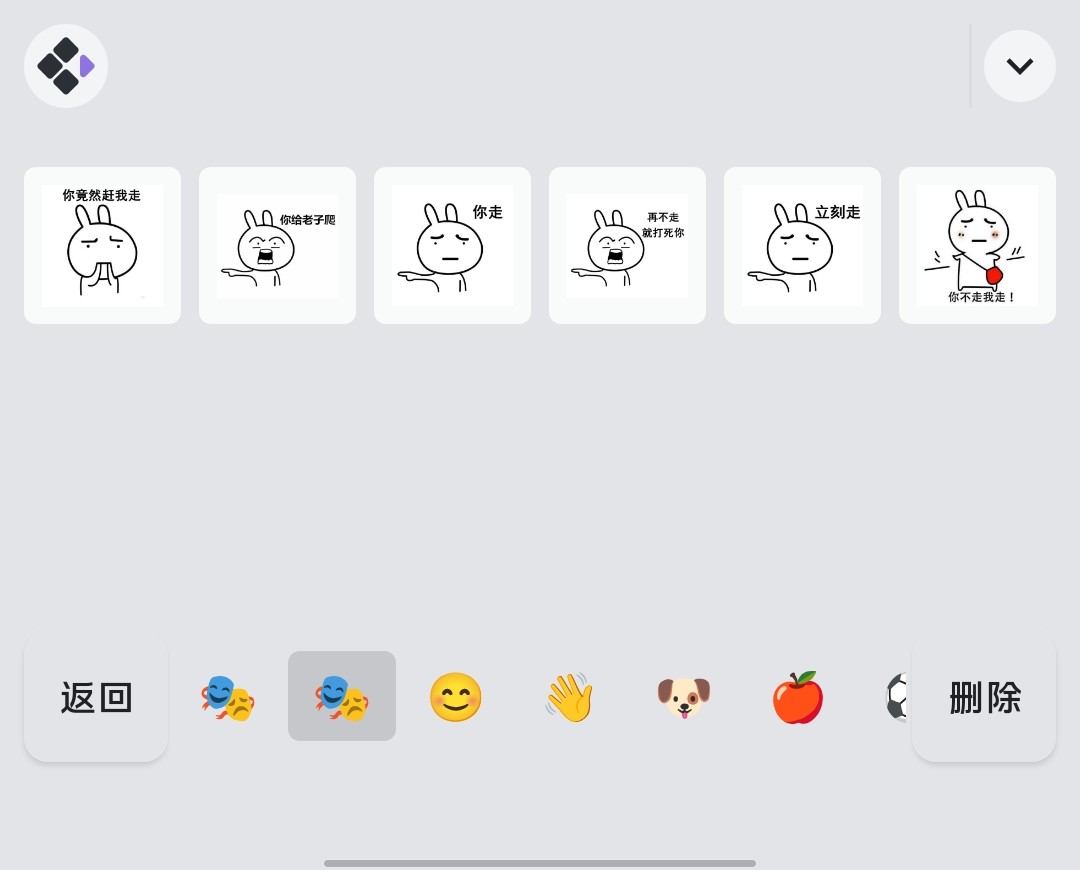Screen dimensions: 1080x870
Task: Choose the '你走' rabbit sticker
Action: pos(453,245)
